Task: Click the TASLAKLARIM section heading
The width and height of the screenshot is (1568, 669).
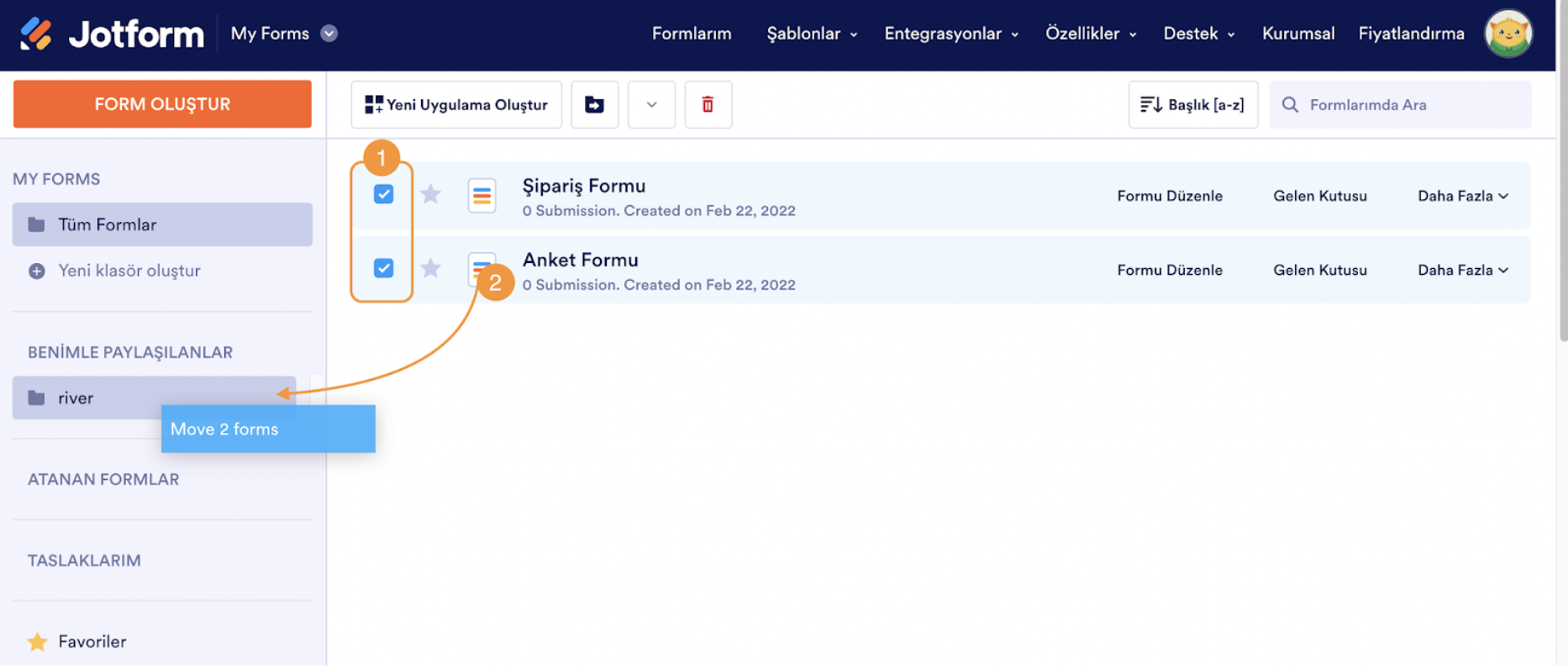Action: [84, 561]
